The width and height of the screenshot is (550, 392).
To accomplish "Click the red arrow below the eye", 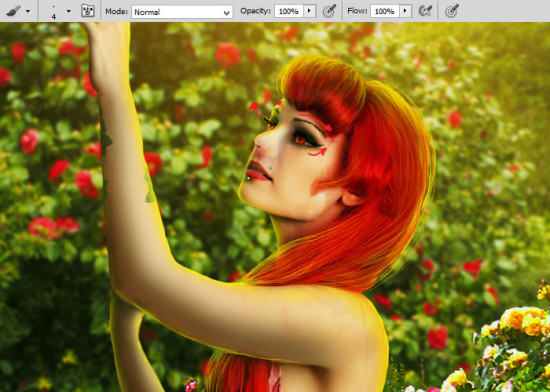I will tap(317, 152).
